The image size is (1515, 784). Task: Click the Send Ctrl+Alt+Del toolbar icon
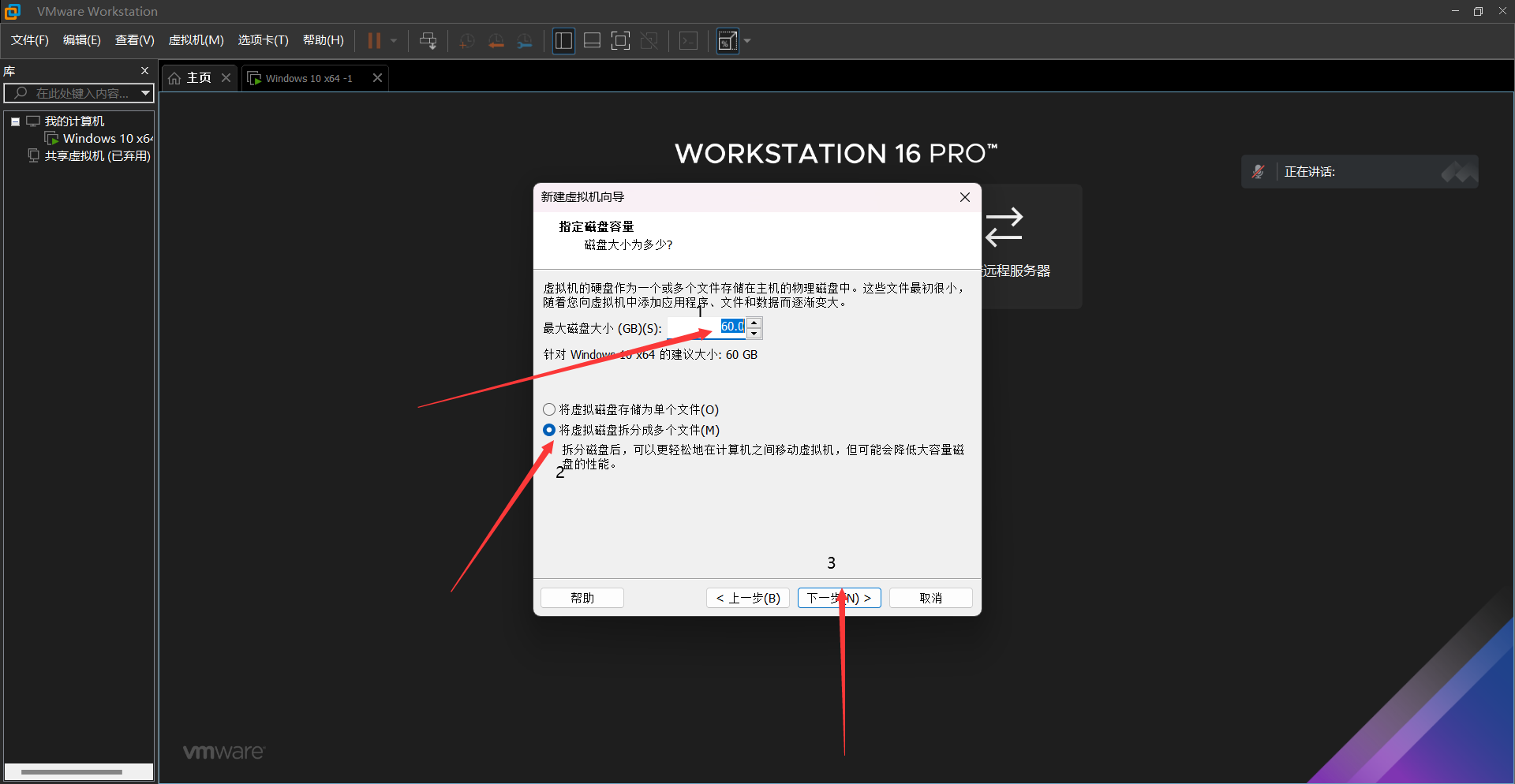[x=428, y=41]
